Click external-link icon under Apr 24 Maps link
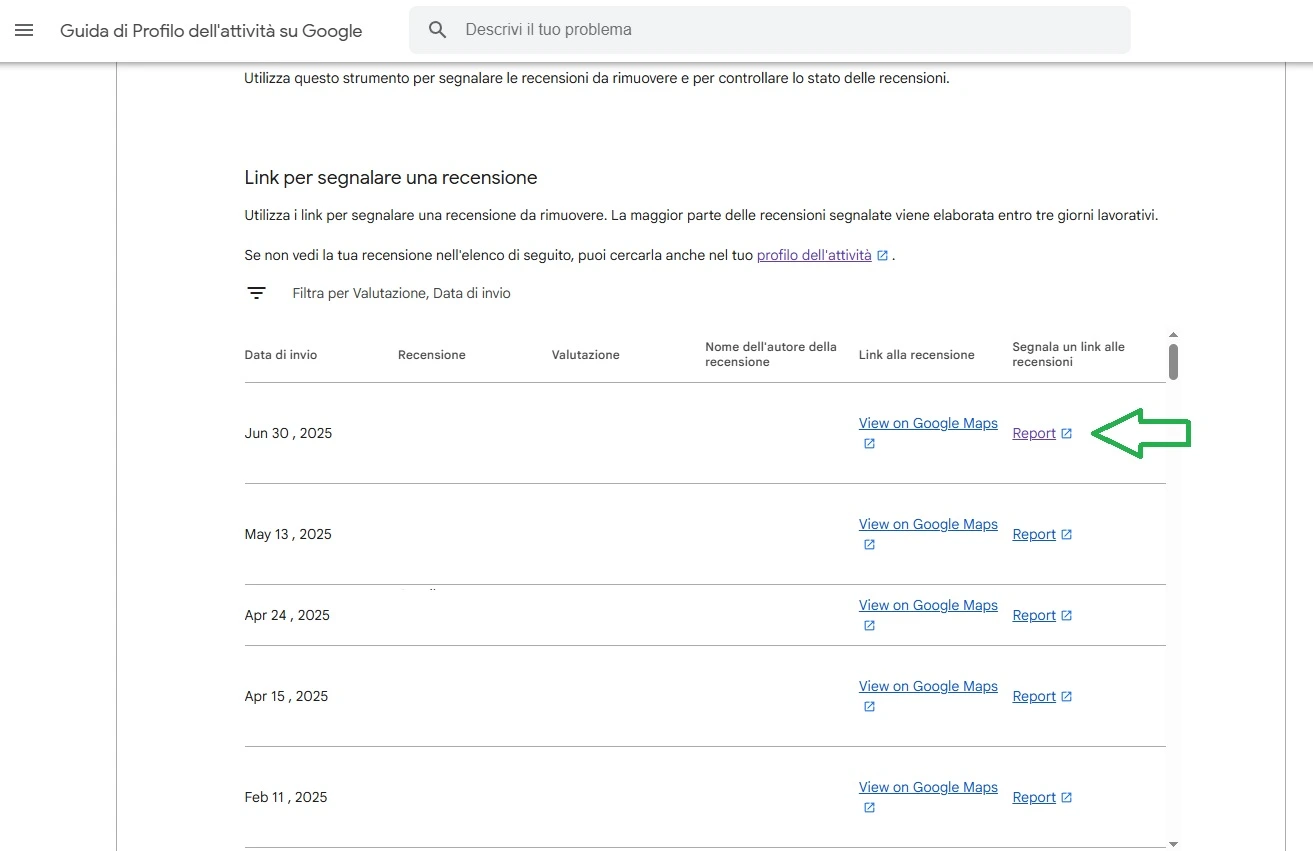Viewport: 1313px width, 851px height. pos(869,626)
